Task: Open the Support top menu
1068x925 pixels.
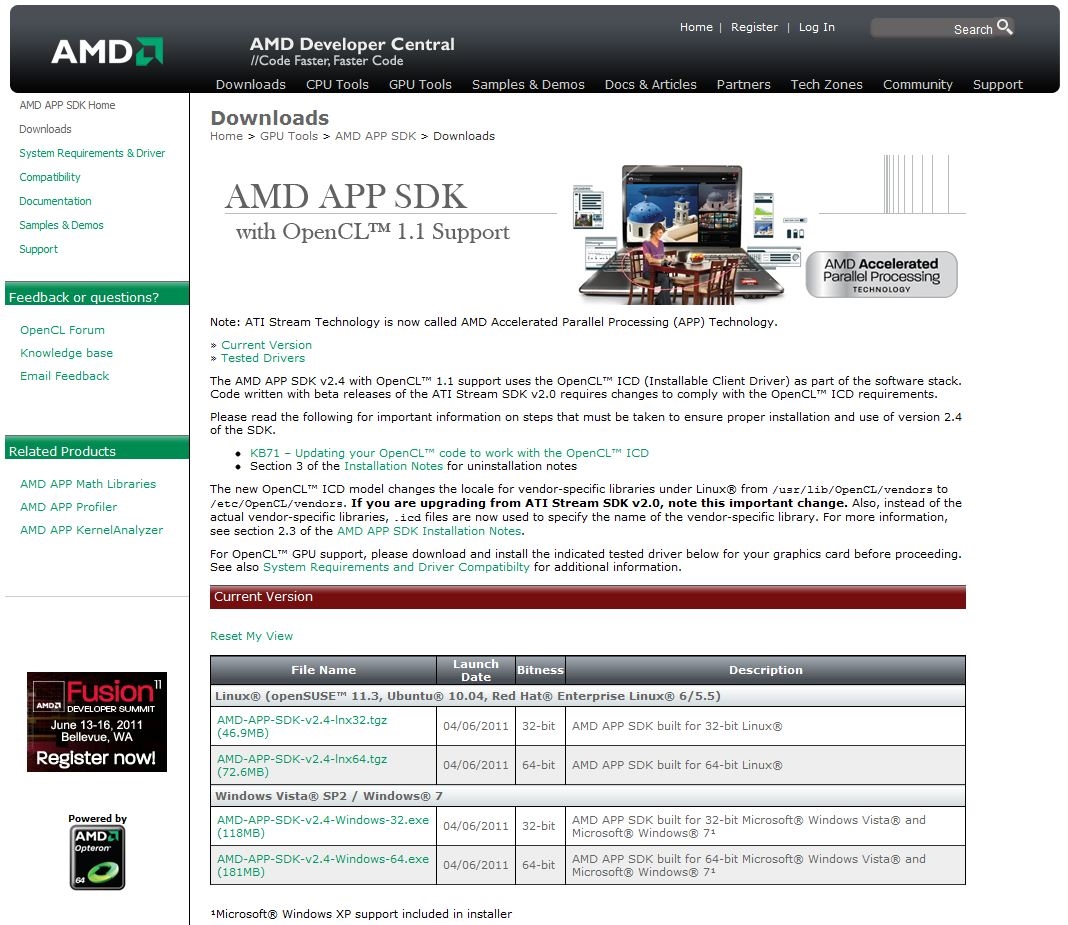Action: [997, 84]
